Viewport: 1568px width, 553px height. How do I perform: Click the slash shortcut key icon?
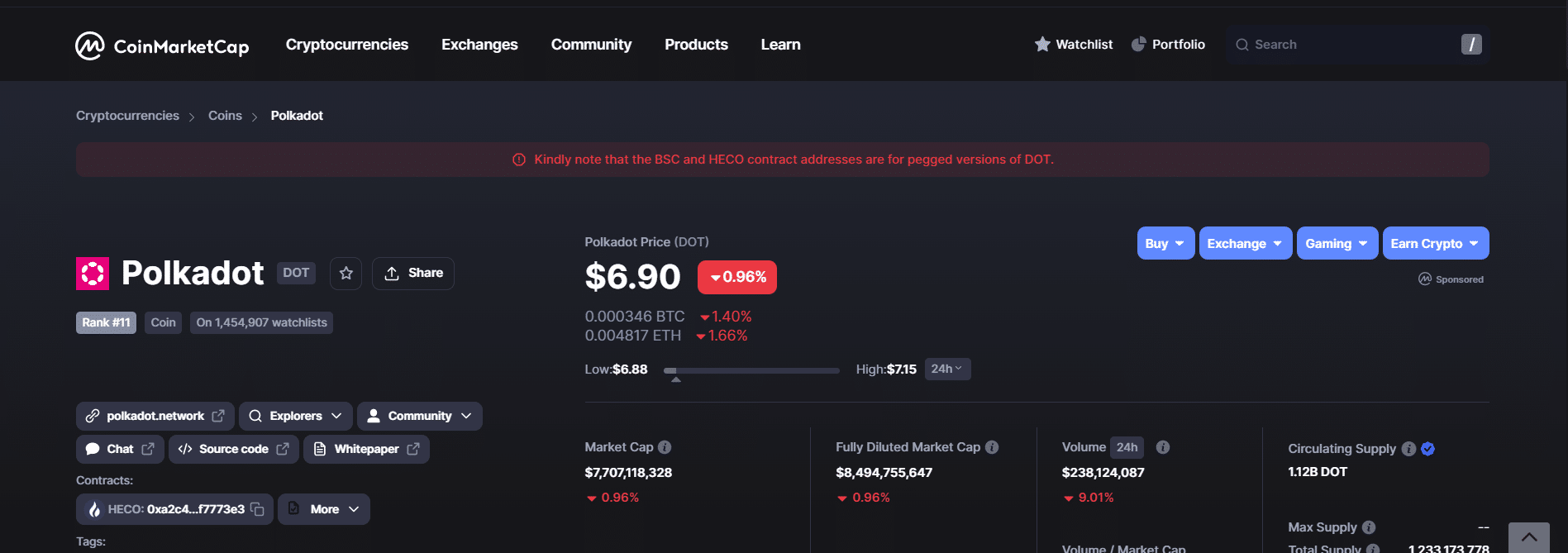[1471, 45]
